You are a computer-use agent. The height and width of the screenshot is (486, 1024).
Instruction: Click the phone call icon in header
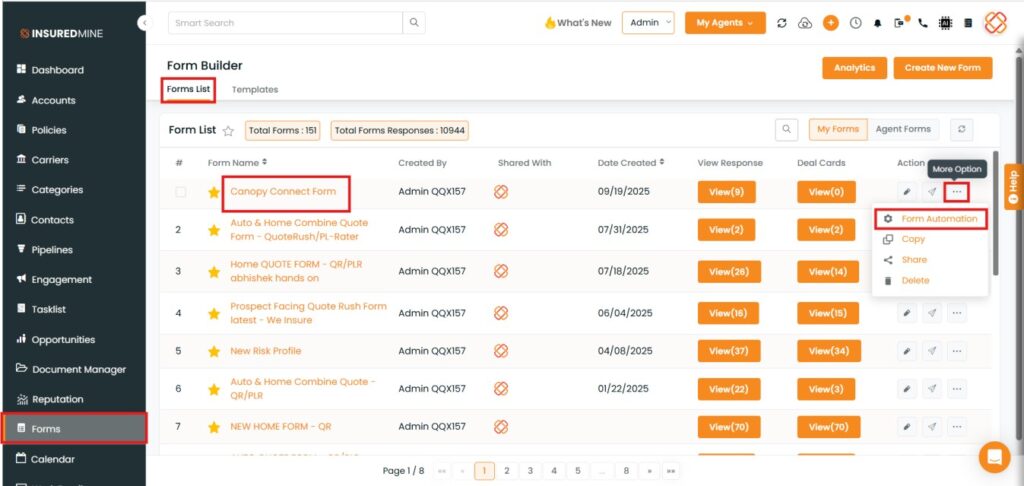(x=922, y=23)
